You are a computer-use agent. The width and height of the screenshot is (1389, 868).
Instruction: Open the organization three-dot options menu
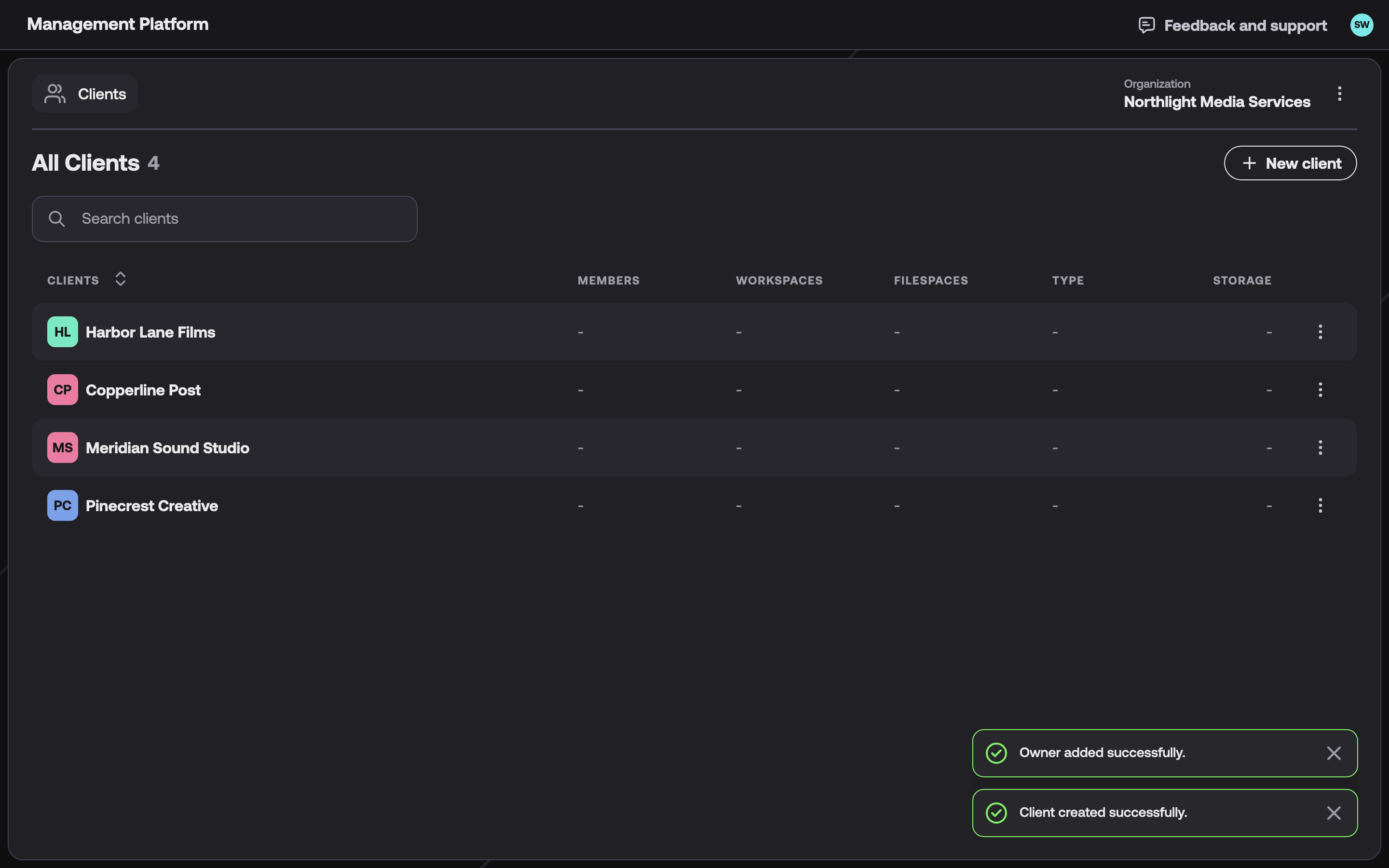pyautogui.click(x=1340, y=94)
